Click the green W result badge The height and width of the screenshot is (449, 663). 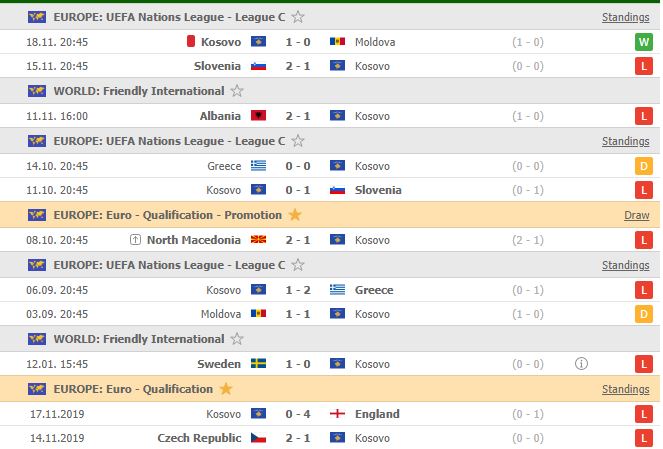(644, 42)
